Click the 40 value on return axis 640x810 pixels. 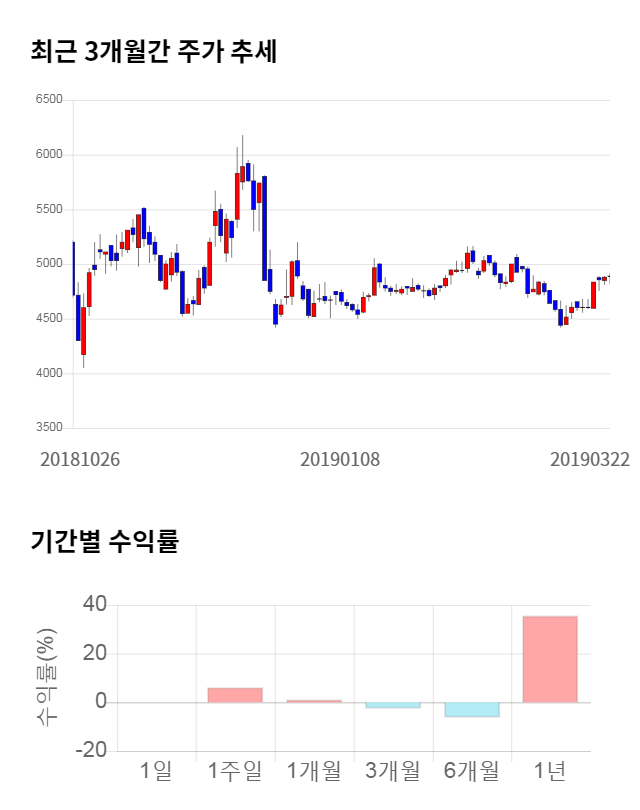[95, 604]
